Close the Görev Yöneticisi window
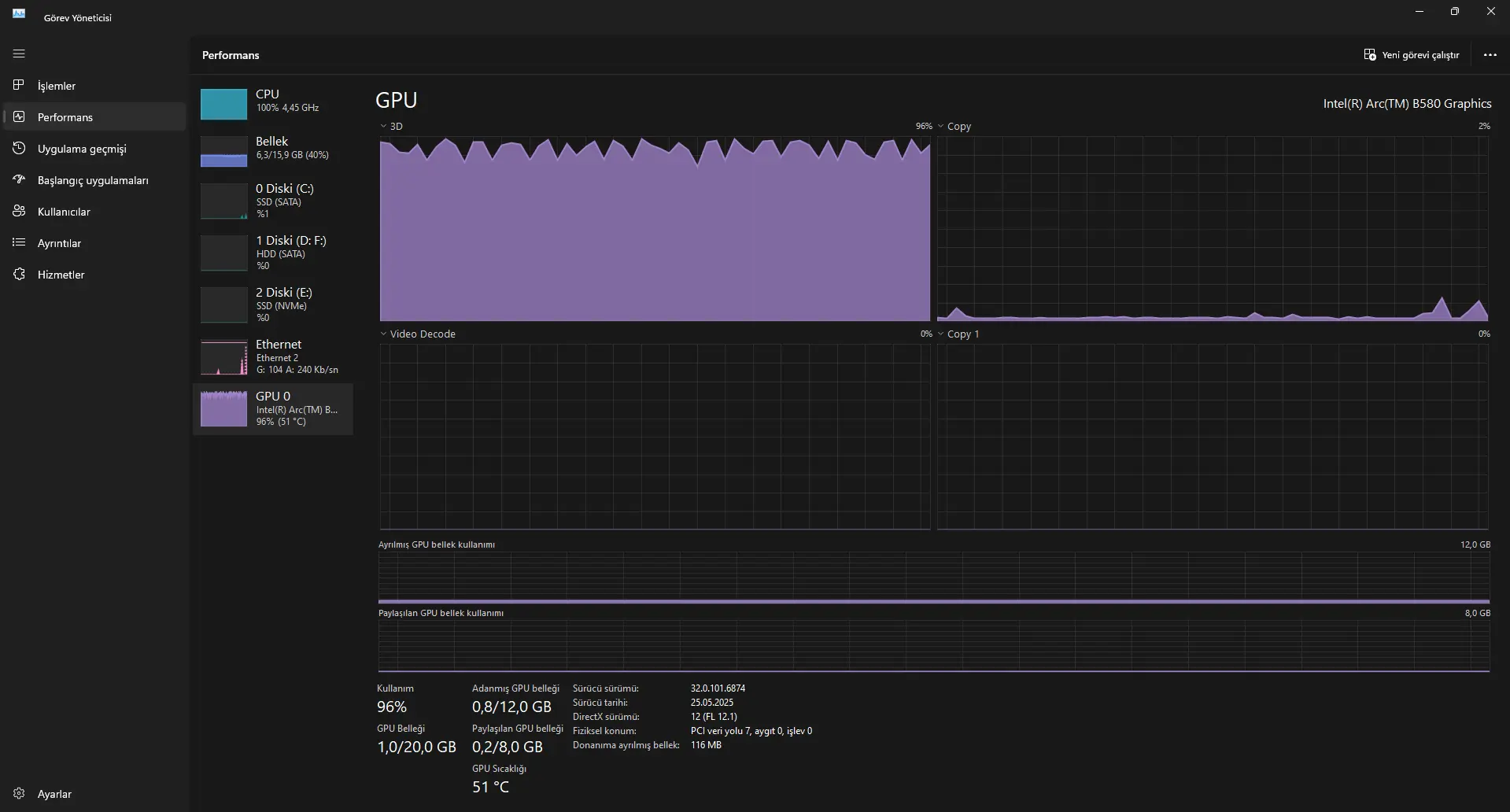The image size is (1510, 812). pyautogui.click(x=1491, y=12)
